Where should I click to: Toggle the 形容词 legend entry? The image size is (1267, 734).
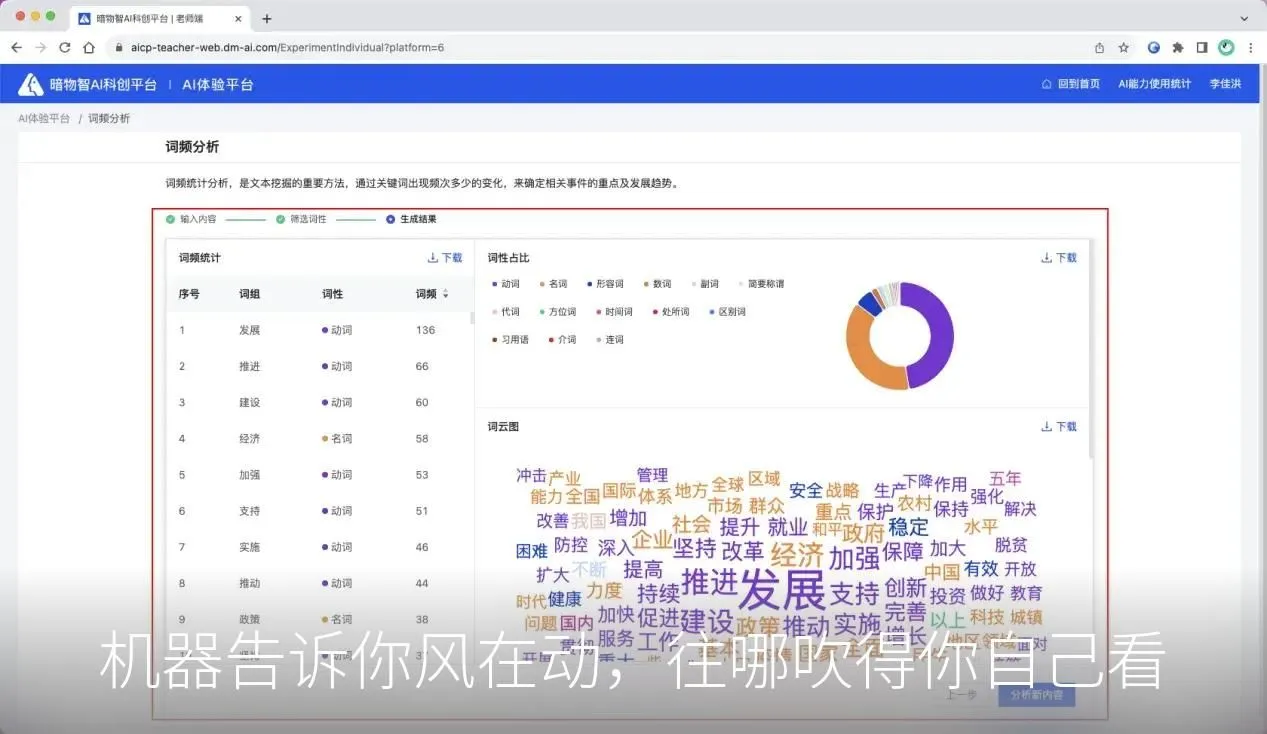[x=605, y=284]
